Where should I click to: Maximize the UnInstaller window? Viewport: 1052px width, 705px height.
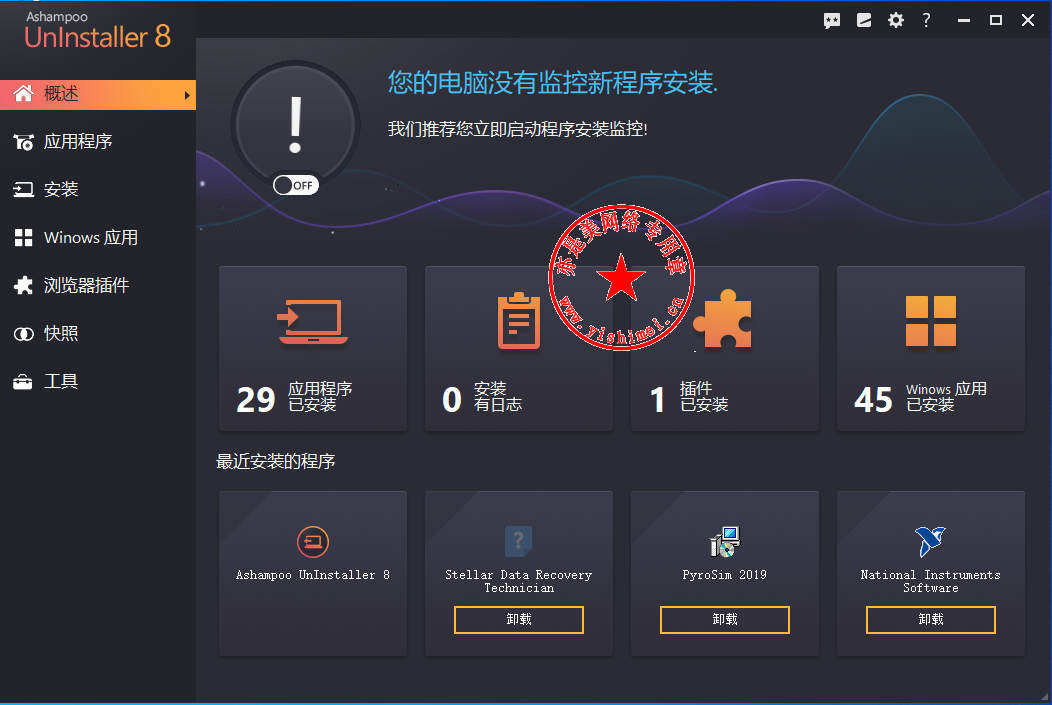click(x=996, y=21)
